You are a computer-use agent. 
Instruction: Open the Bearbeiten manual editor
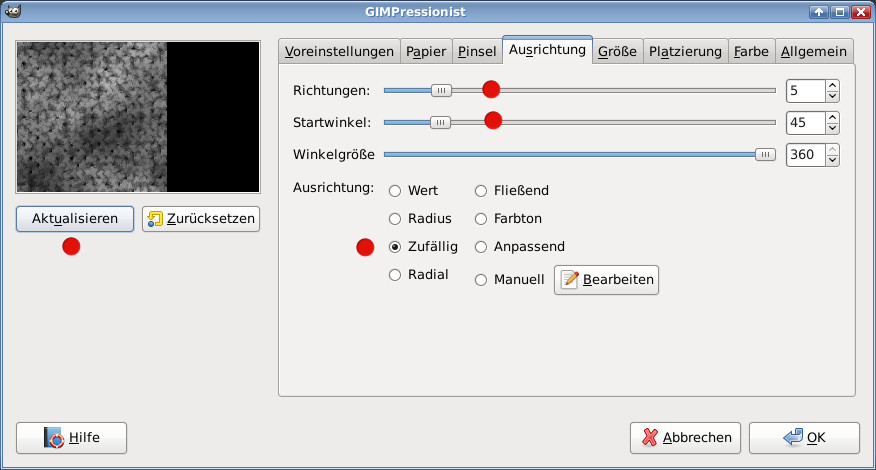[606, 280]
